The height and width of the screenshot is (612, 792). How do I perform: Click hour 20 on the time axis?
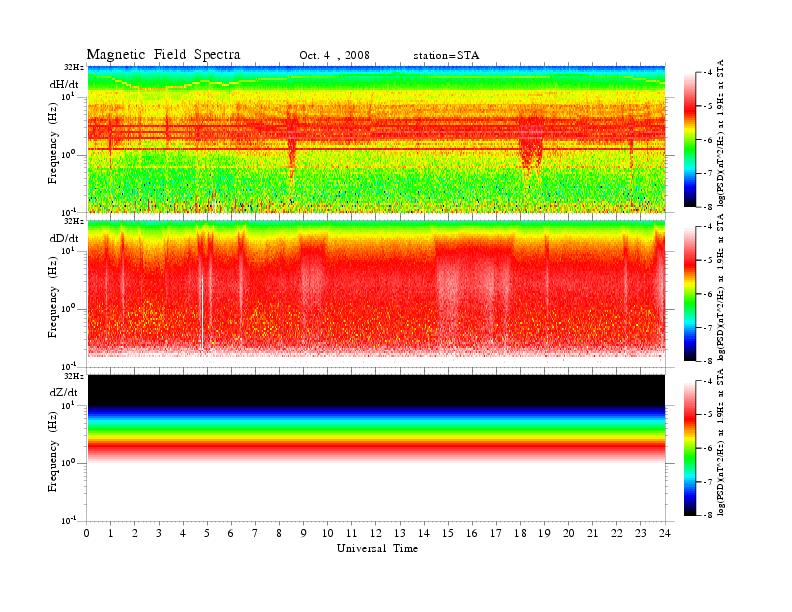pos(569,533)
